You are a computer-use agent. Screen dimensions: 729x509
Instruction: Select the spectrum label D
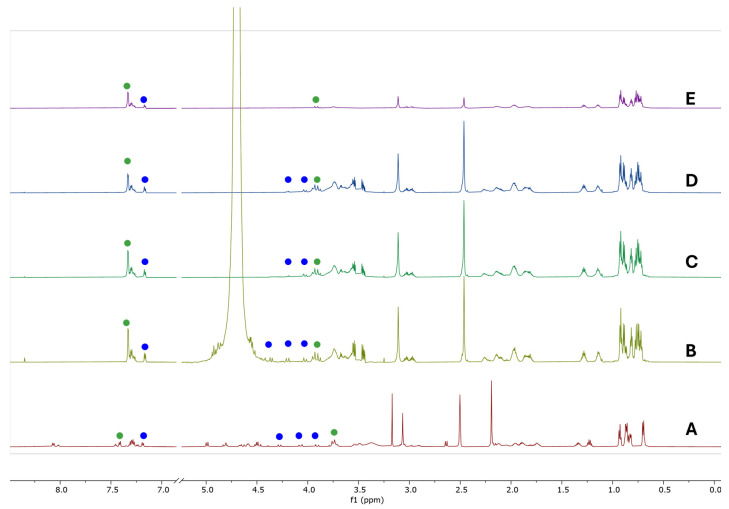tap(691, 180)
